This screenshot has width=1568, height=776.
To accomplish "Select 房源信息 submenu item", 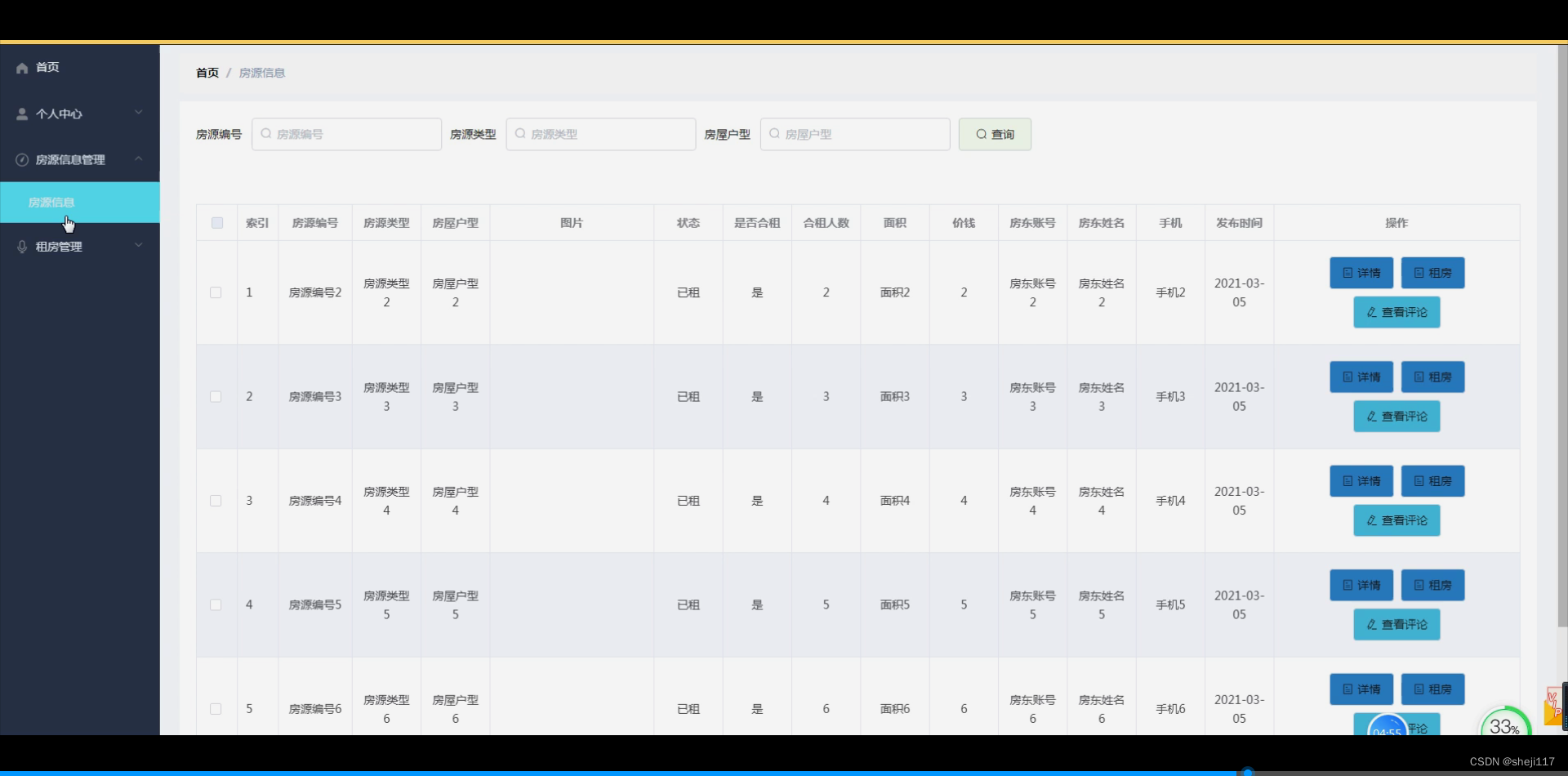I will click(x=80, y=203).
